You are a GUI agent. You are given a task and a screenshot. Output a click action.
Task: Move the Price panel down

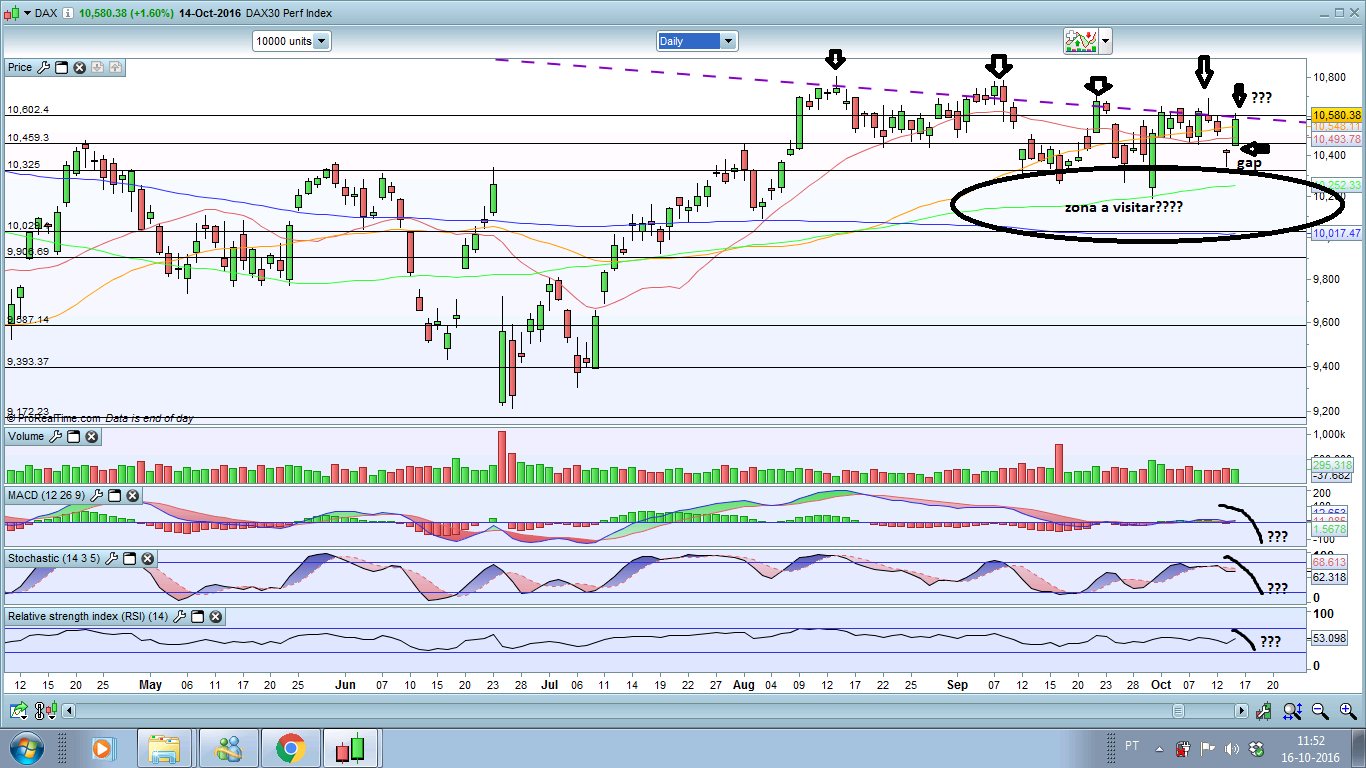(x=98, y=68)
